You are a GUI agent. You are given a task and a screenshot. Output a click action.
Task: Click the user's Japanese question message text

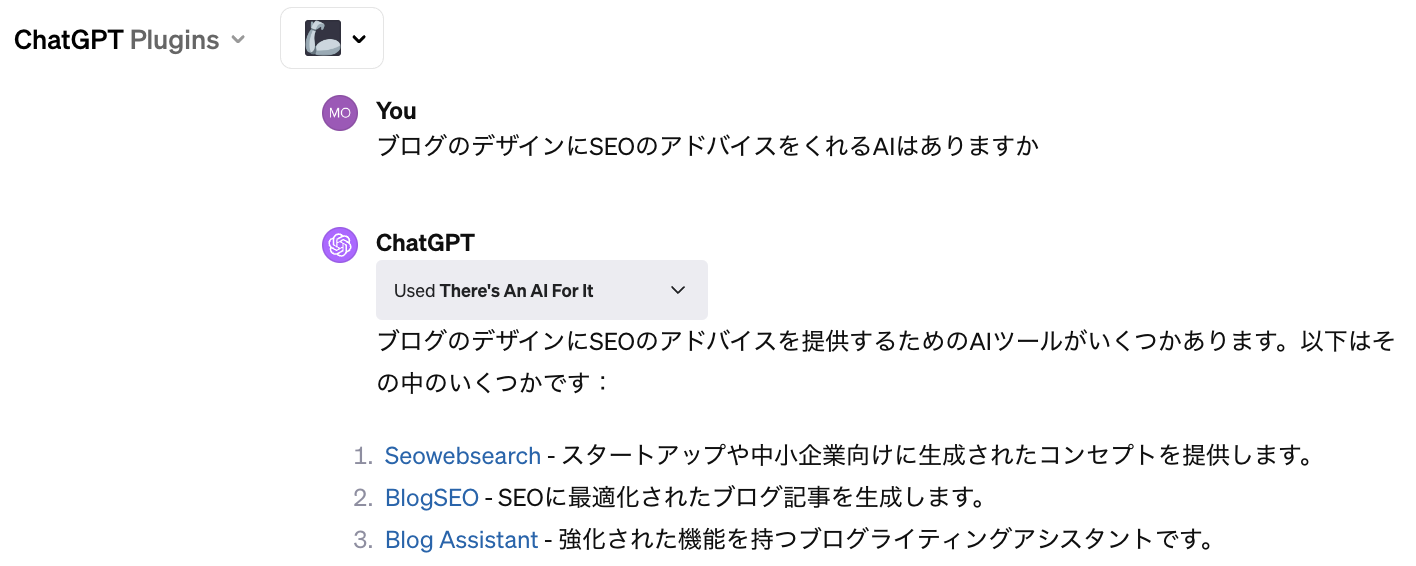tap(707, 147)
